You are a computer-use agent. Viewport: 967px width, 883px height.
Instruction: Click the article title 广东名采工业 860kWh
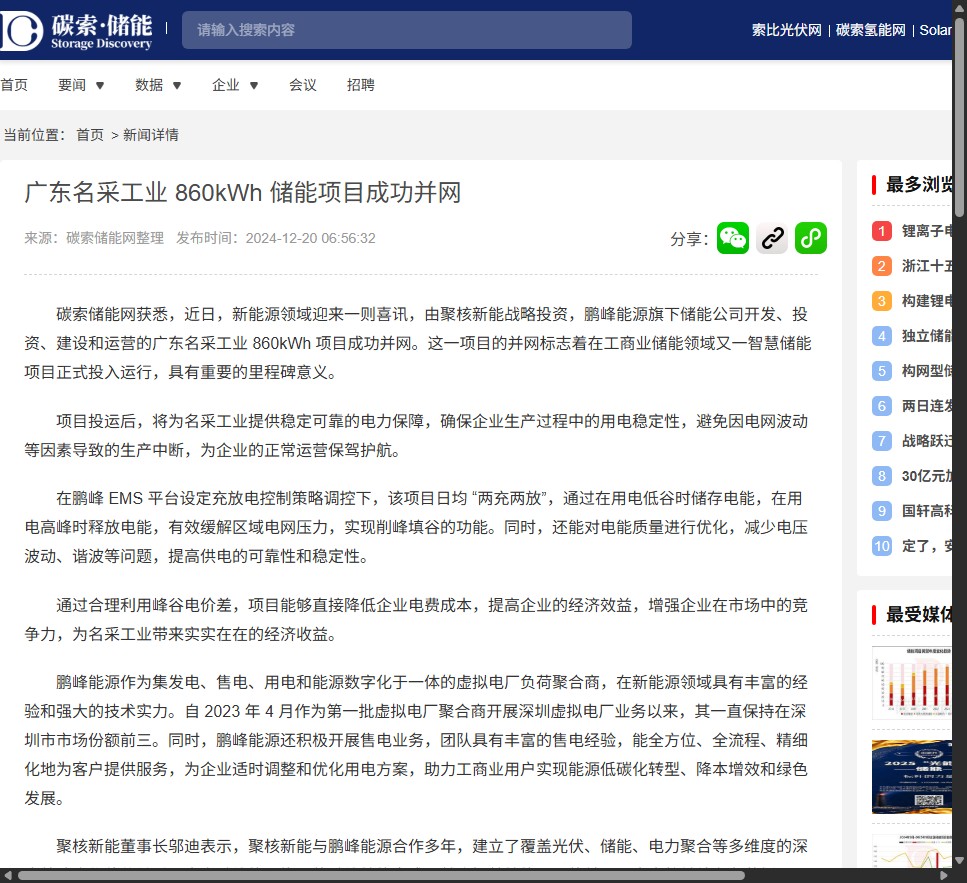click(242, 192)
